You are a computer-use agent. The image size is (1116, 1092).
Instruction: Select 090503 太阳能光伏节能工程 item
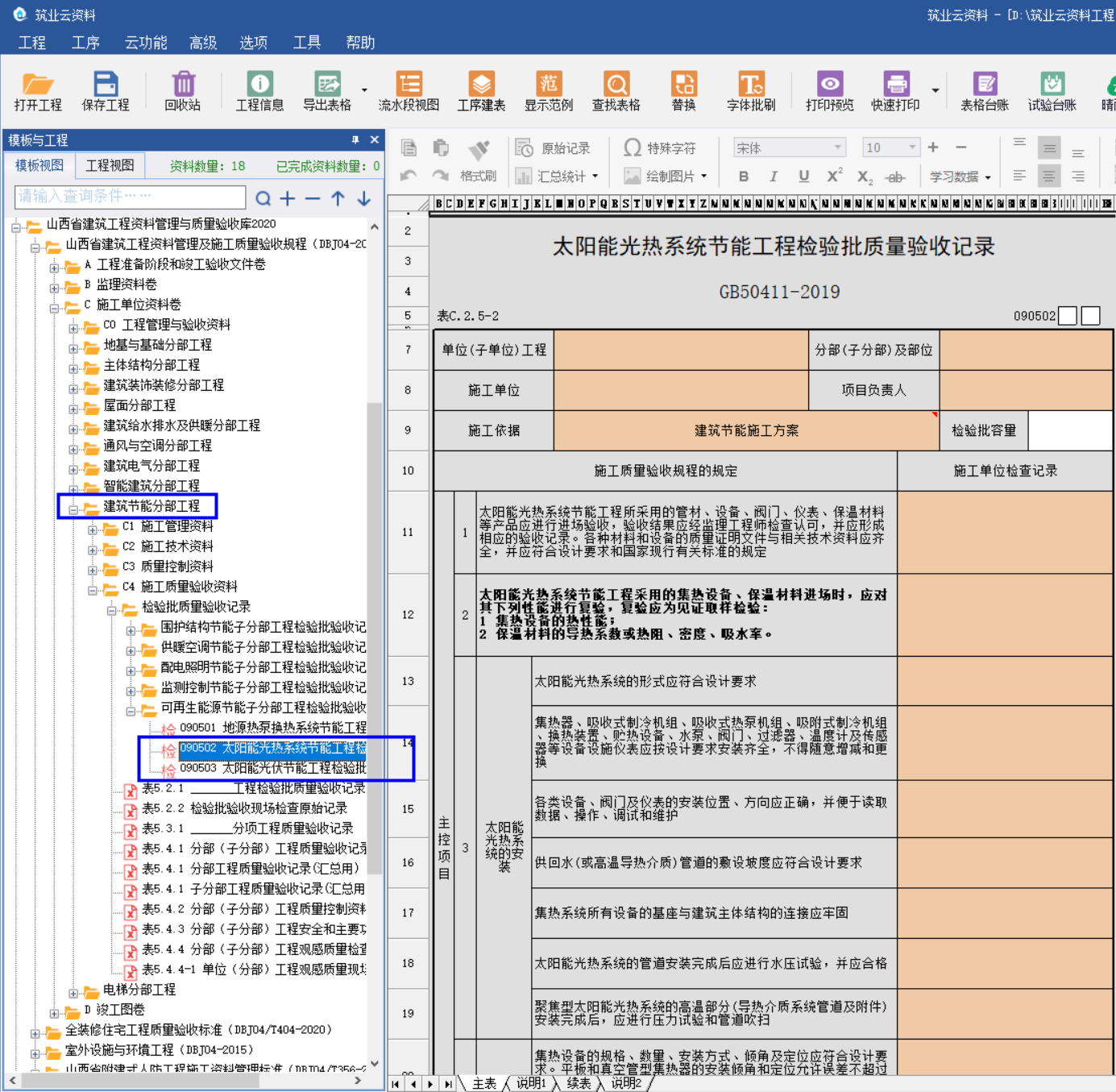273,768
